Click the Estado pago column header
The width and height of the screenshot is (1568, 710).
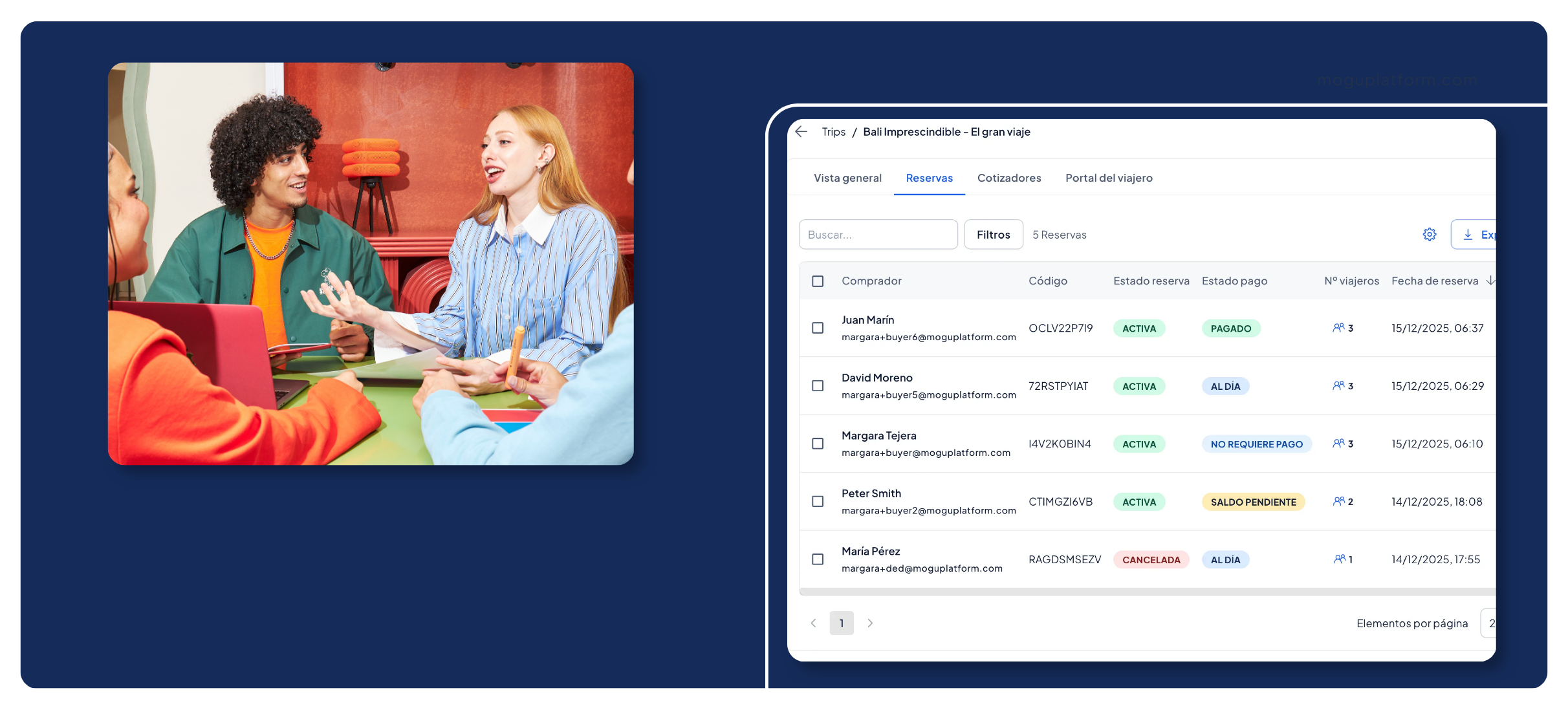1234,281
